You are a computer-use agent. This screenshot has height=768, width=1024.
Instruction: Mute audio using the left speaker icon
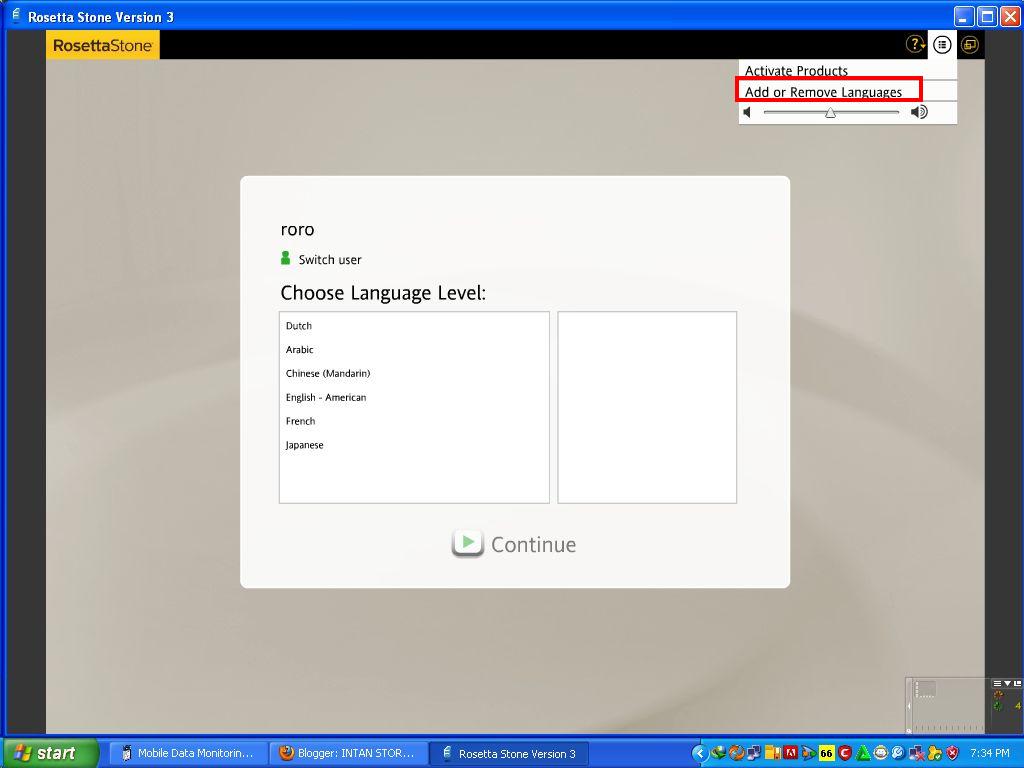point(748,112)
